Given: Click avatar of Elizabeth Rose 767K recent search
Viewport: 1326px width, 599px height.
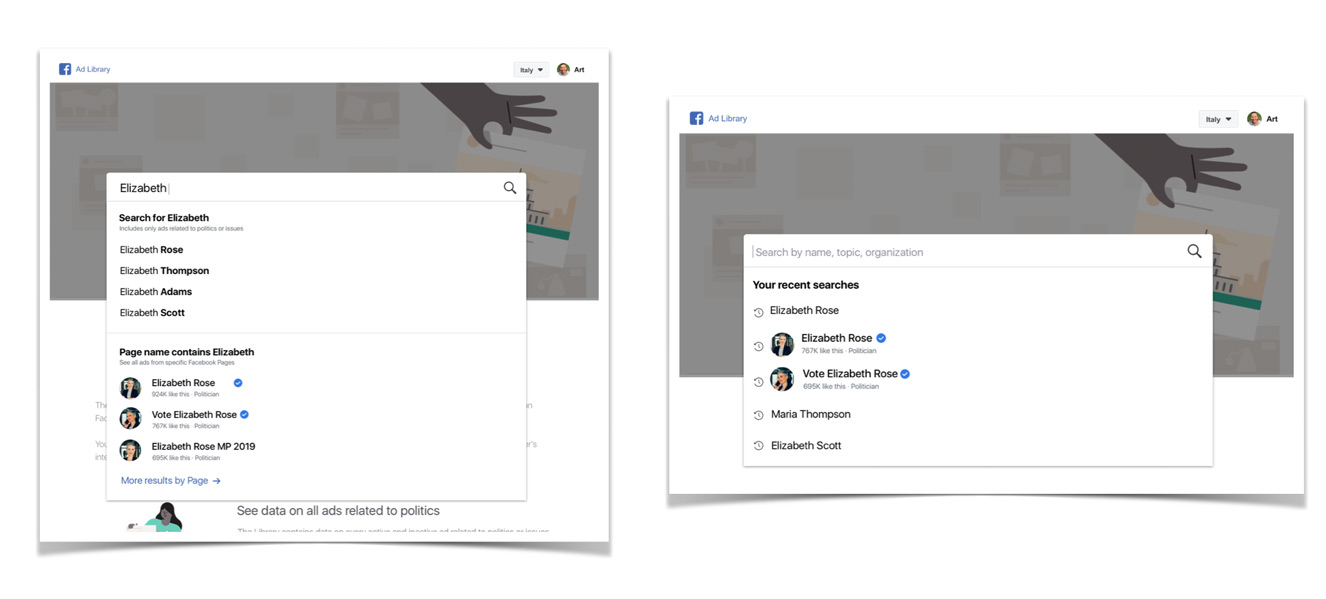Looking at the screenshot, I should (x=782, y=345).
